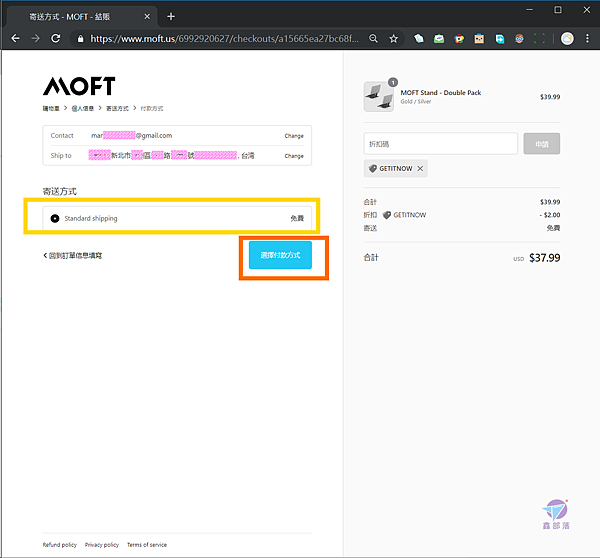Close the MOFT checkout tab
The height and width of the screenshot is (558, 600).
[147, 16]
